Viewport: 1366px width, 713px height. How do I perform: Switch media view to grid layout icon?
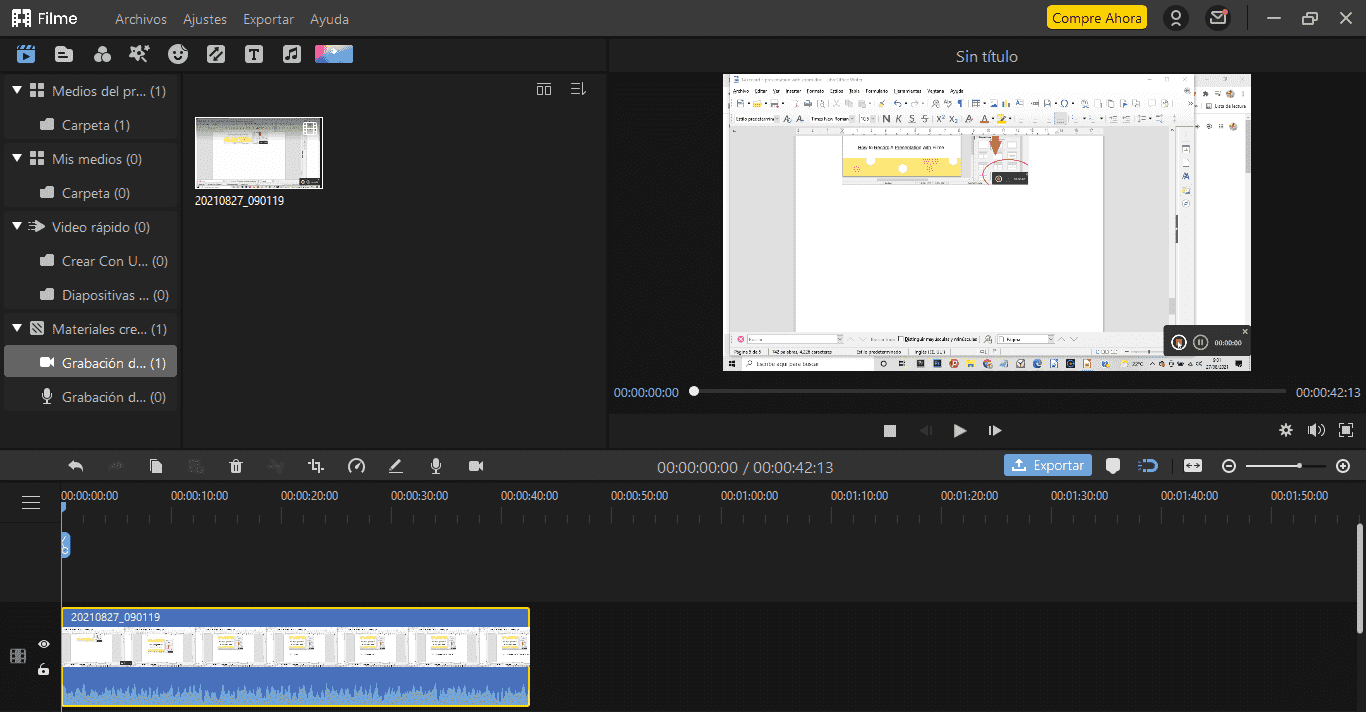[544, 89]
